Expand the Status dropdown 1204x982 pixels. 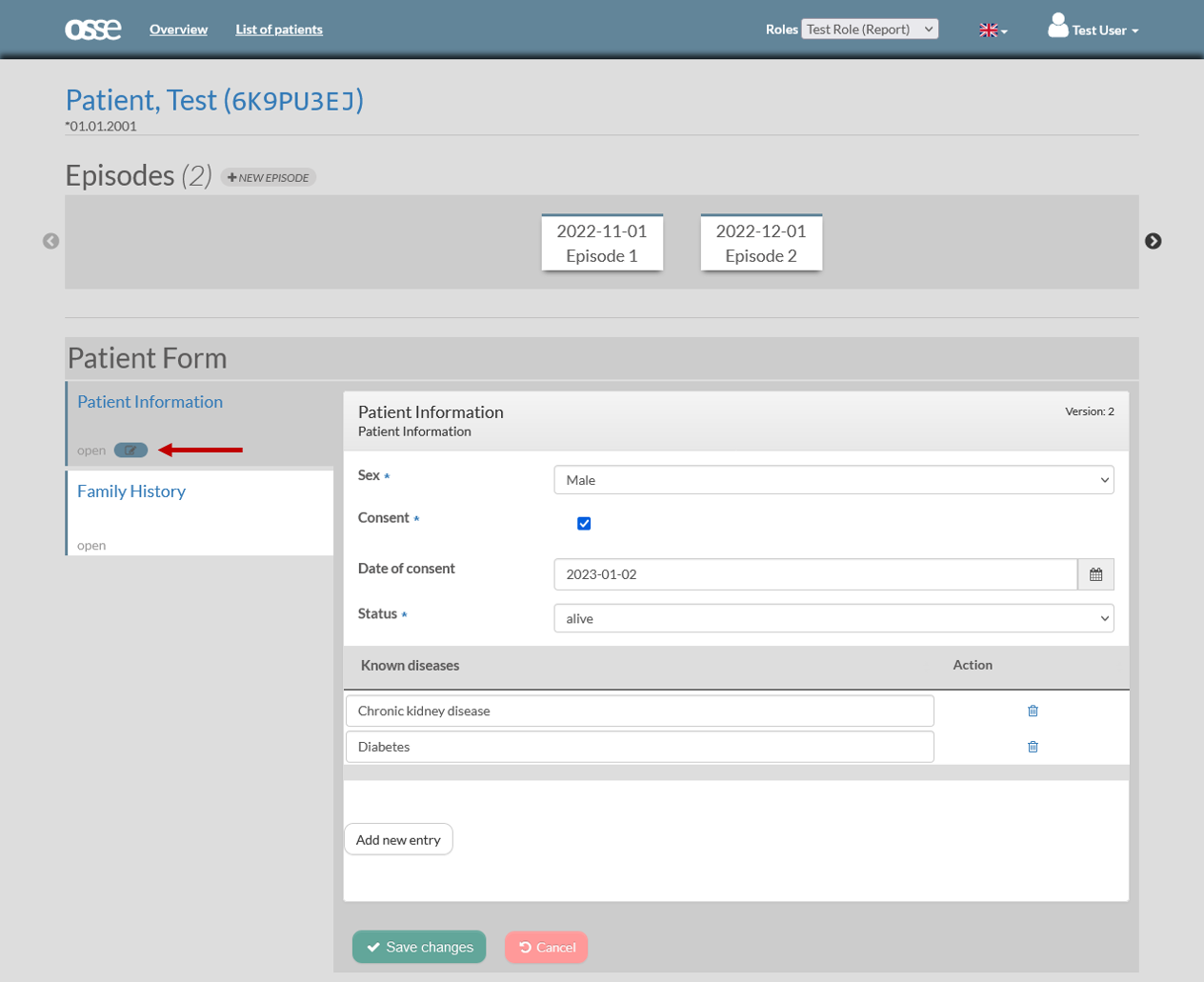click(833, 618)
